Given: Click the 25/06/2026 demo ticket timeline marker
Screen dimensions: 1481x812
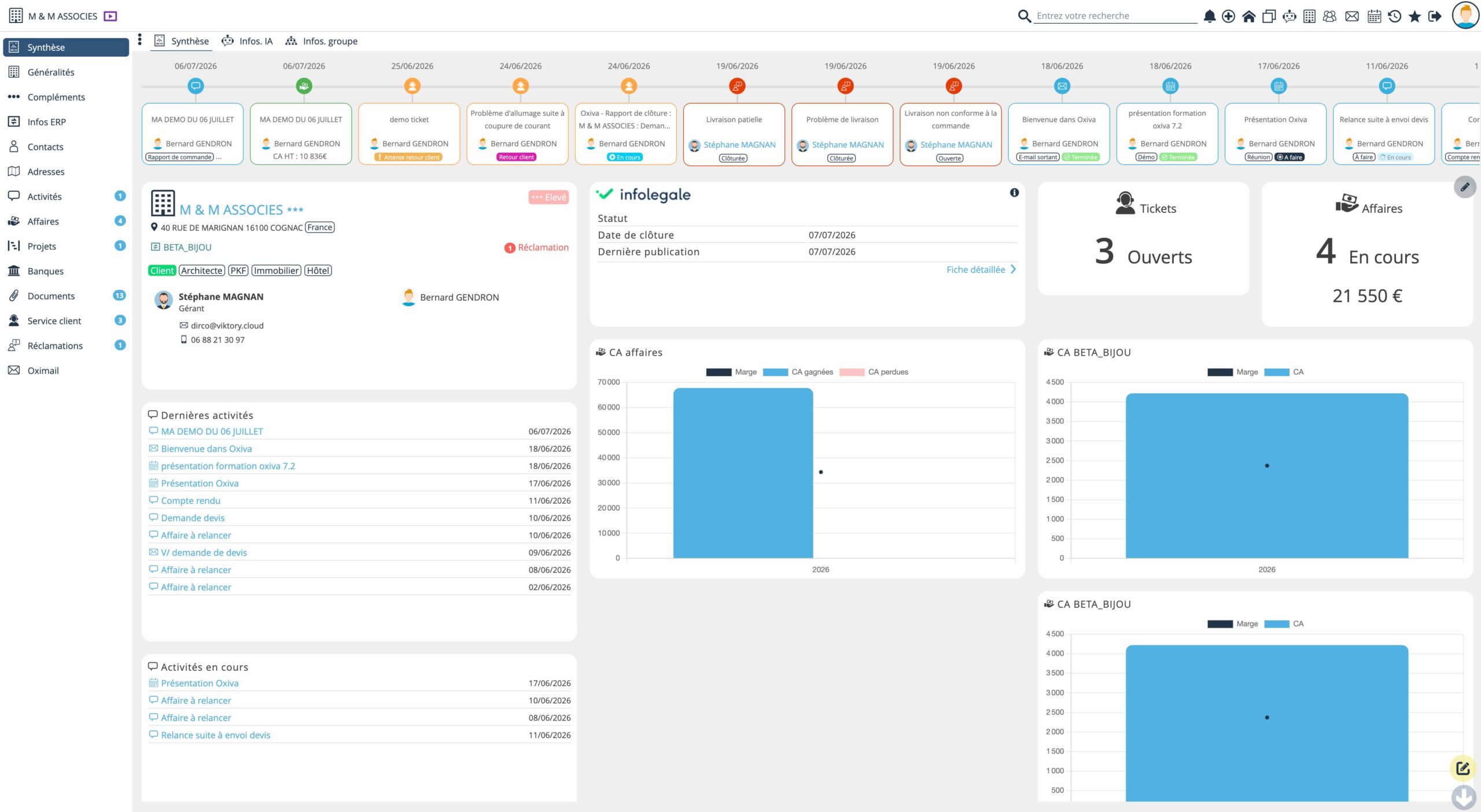Looking at the screenshot, I should tap(412, 86).
